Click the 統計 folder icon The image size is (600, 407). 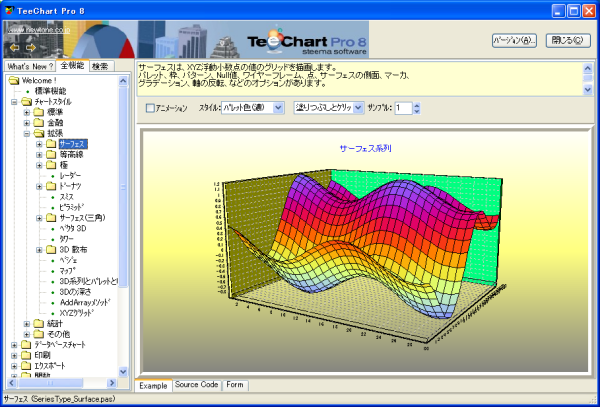click(x=39, y=324)
